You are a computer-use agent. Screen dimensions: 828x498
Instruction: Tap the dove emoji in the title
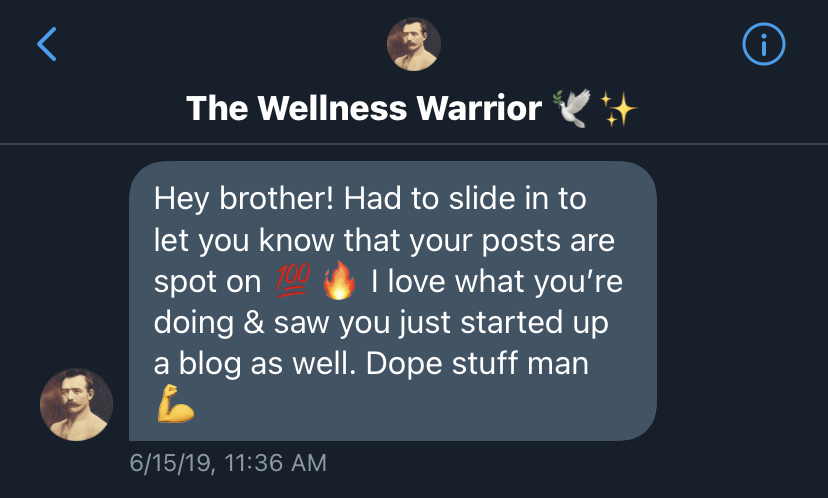(571, 108)
